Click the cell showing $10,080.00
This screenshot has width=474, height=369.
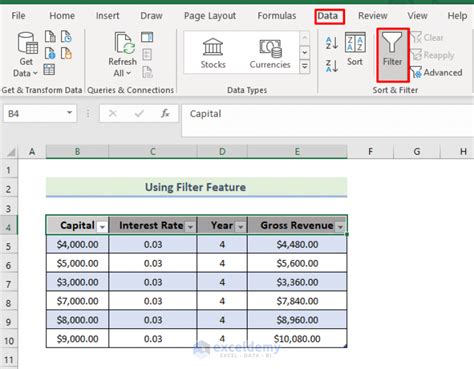(x=297, y=339)
